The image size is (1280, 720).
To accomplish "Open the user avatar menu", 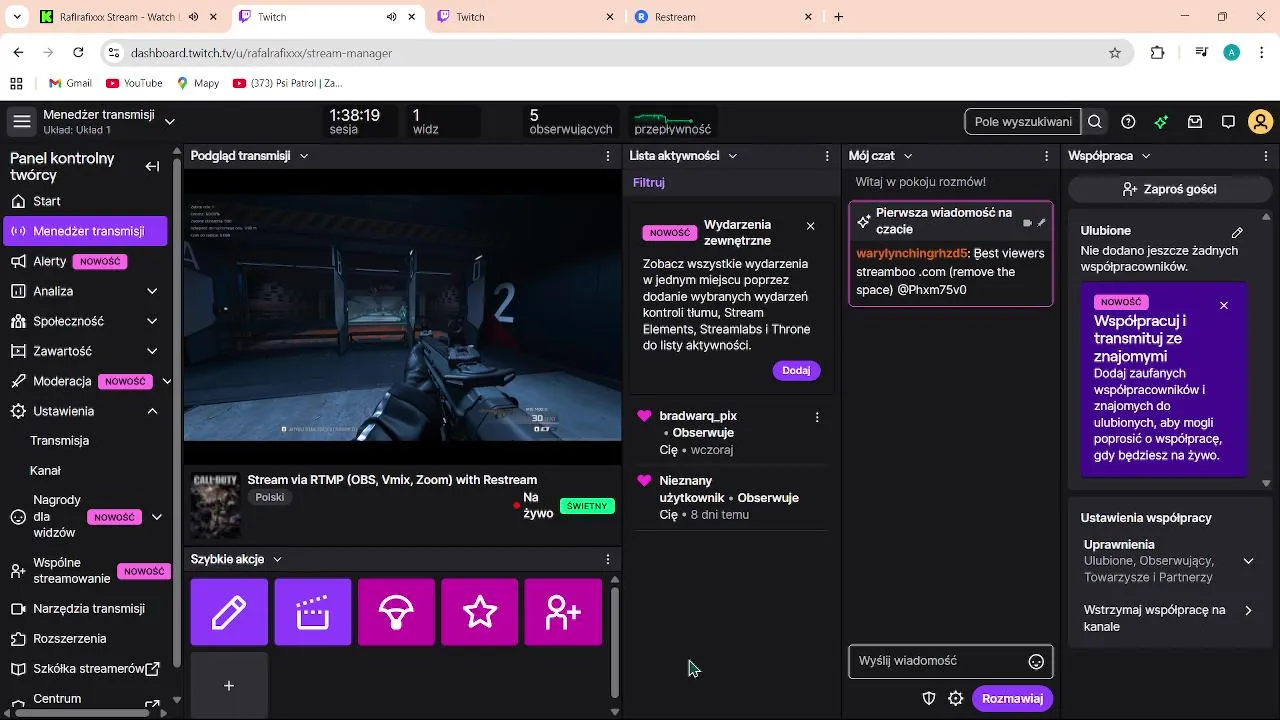I will [1261, 122].
